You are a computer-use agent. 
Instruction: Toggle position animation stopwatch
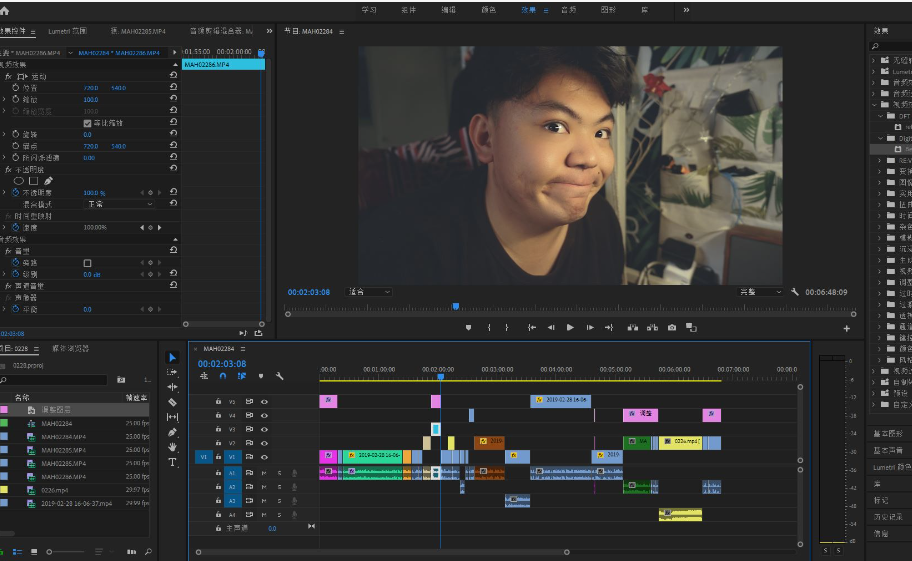pyautogui.click(x=16, y=88)
